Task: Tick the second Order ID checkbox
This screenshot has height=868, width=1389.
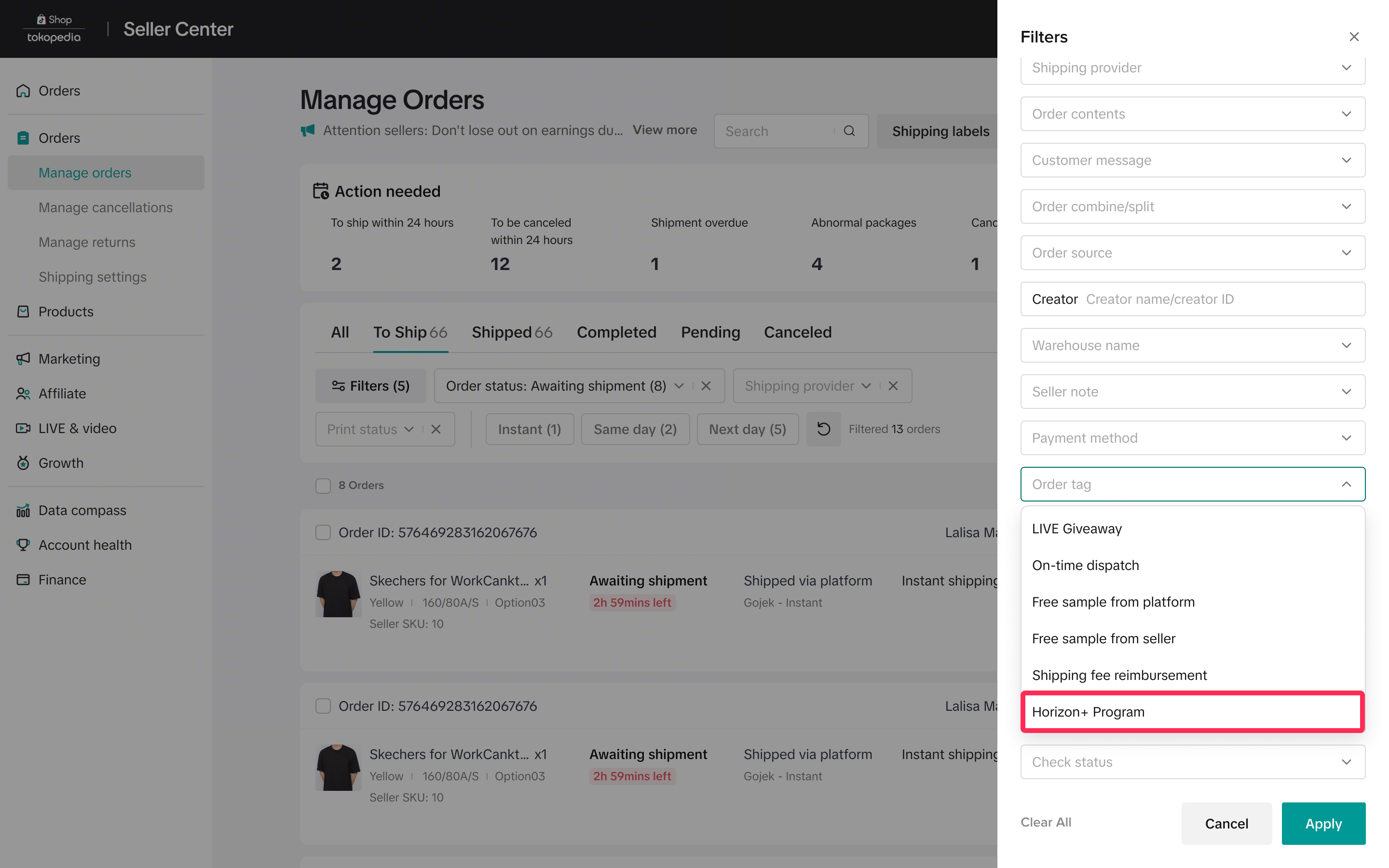Action: [323, 706]
